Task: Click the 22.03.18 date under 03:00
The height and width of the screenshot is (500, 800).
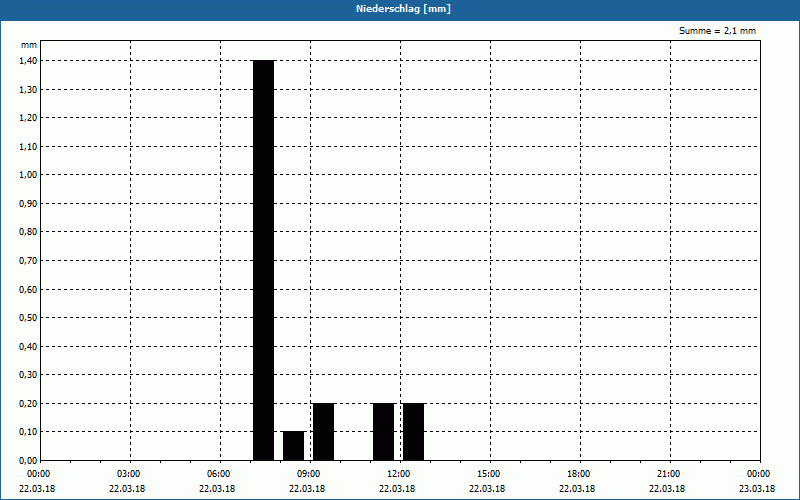Action: pos(127,489)
